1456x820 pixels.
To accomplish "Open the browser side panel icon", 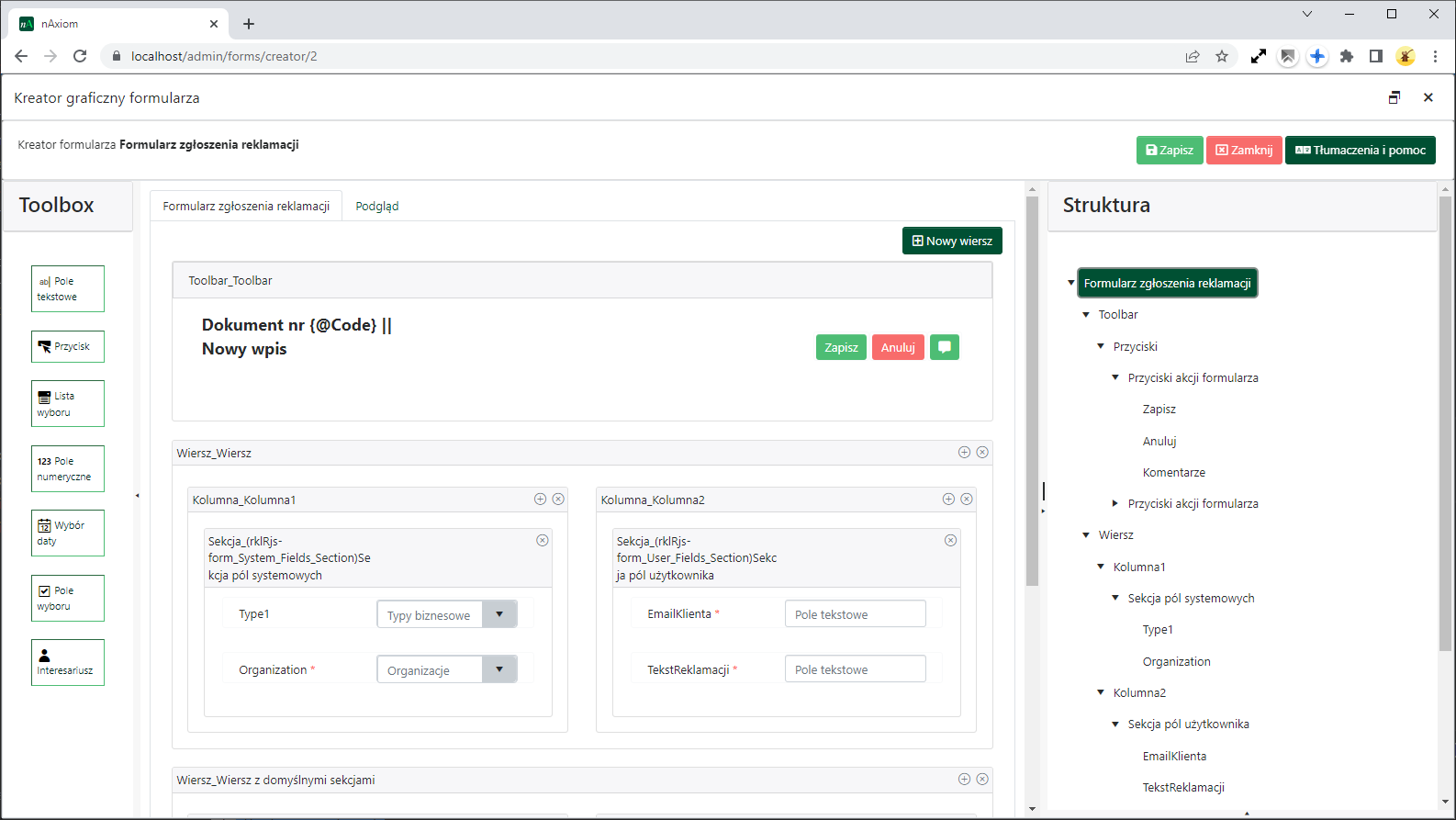I will point(1376,56).
